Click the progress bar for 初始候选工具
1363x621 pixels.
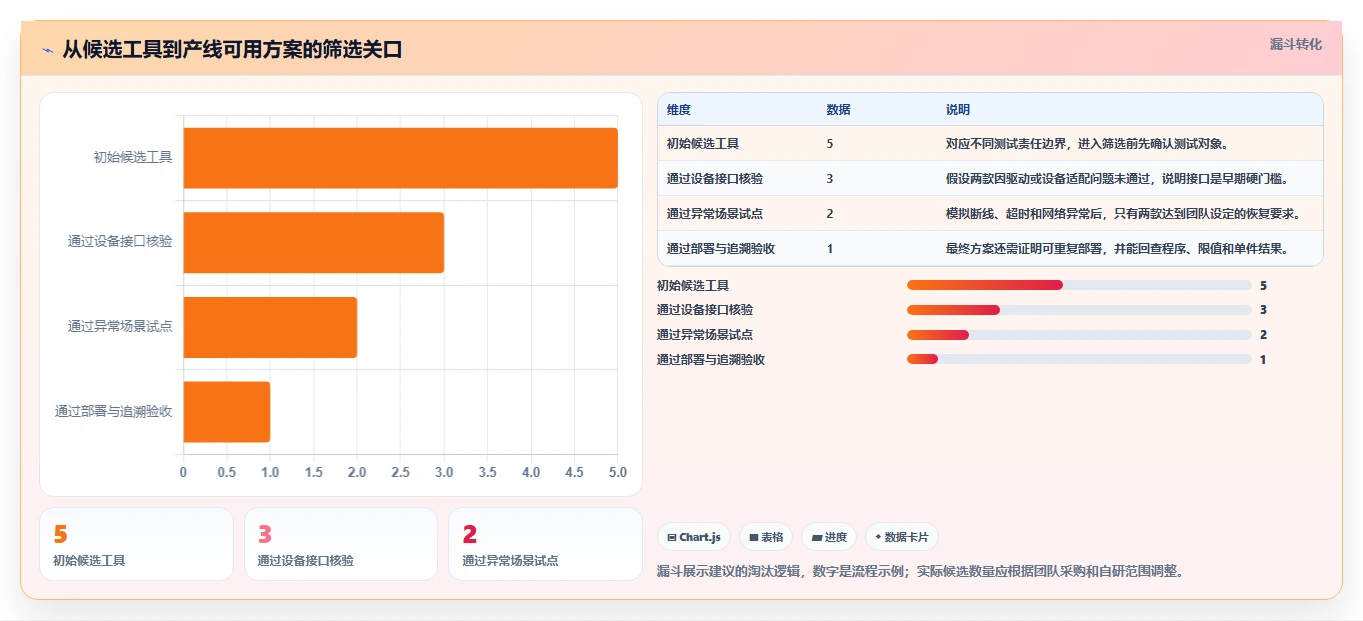point(1079,285)
